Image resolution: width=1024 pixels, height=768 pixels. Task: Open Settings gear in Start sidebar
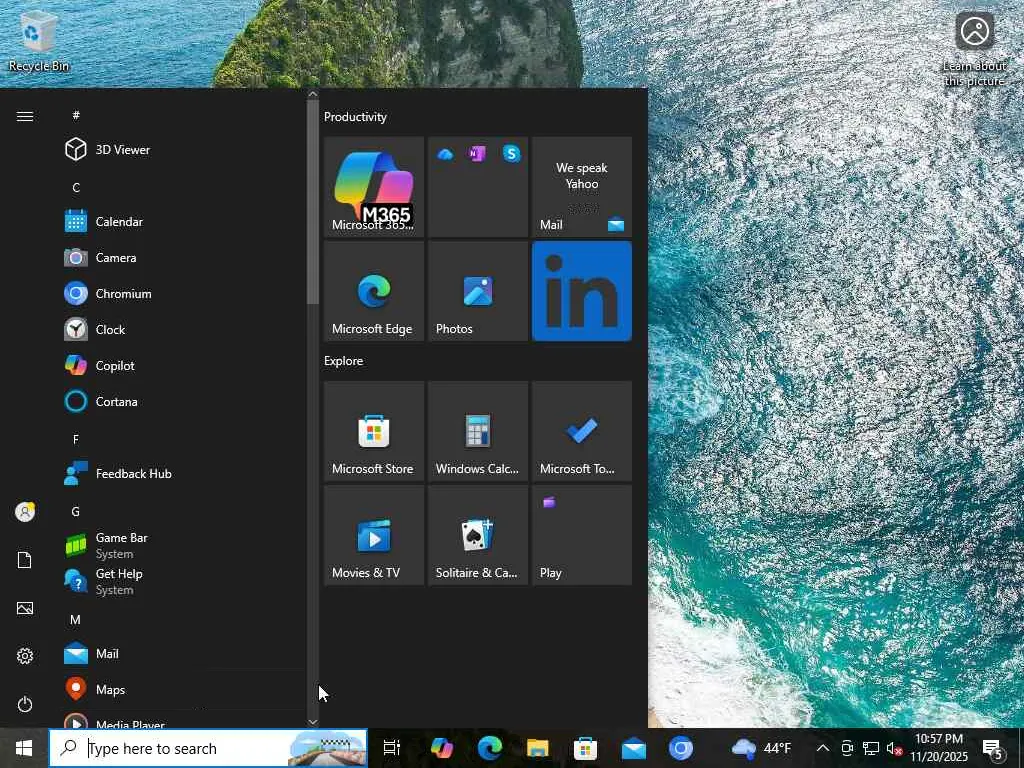point(25,656)
